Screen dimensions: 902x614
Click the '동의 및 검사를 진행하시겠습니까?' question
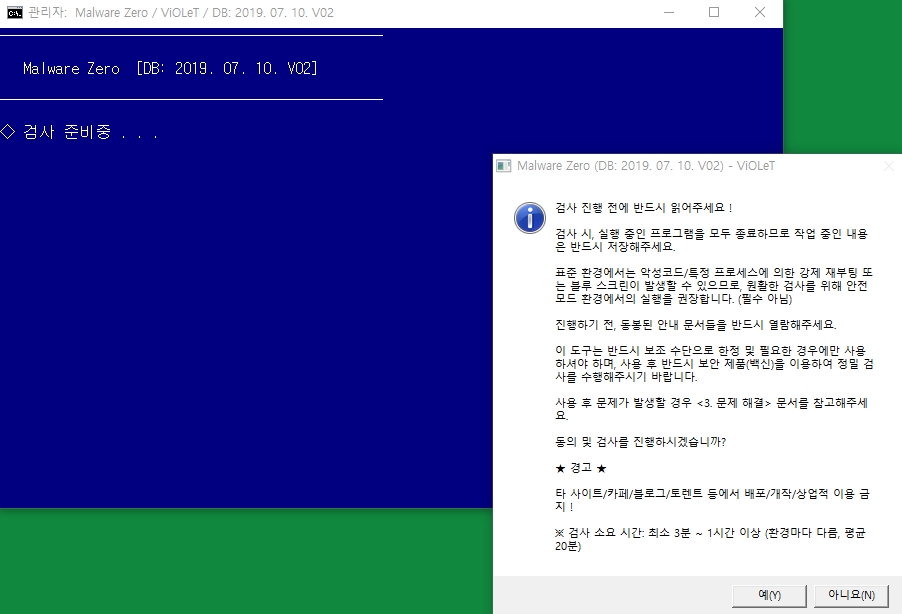pyautogui.click(x=640, y=442)
